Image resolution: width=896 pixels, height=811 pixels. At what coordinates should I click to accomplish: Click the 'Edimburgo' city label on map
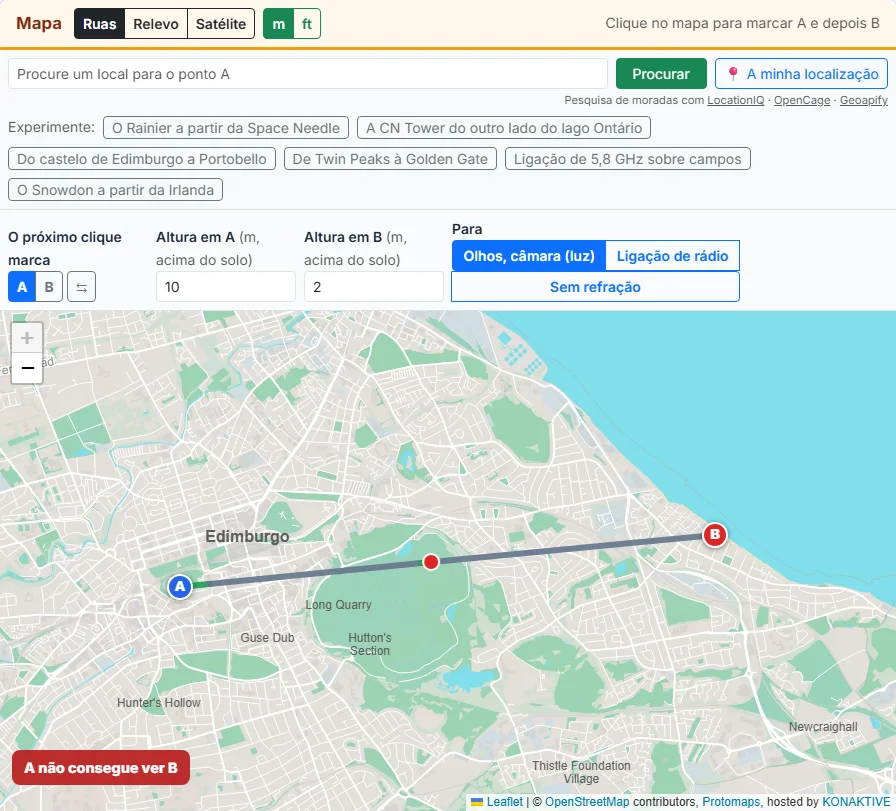(x=247, y=536)
